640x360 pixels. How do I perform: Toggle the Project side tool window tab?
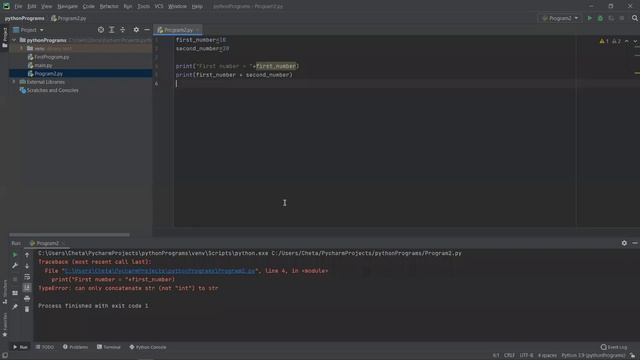click(4, 37)
